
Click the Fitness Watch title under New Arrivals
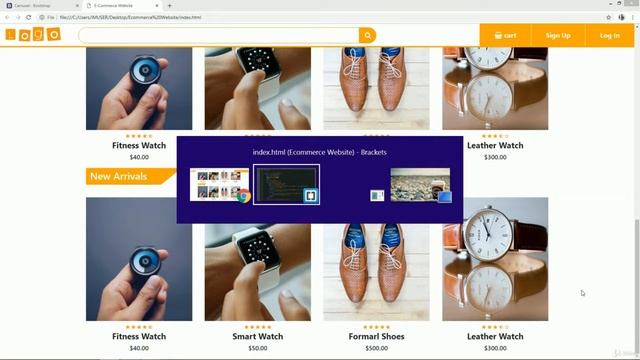click(139, 336)
